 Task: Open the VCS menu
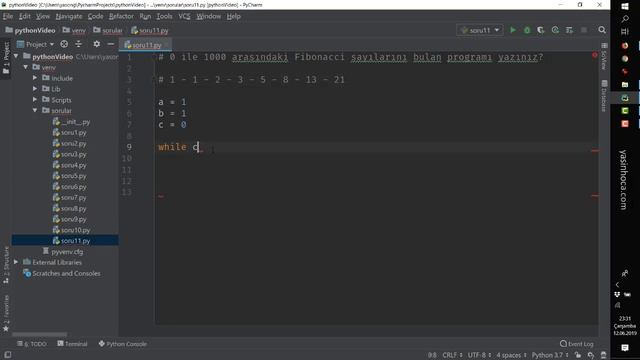[184, 16]
